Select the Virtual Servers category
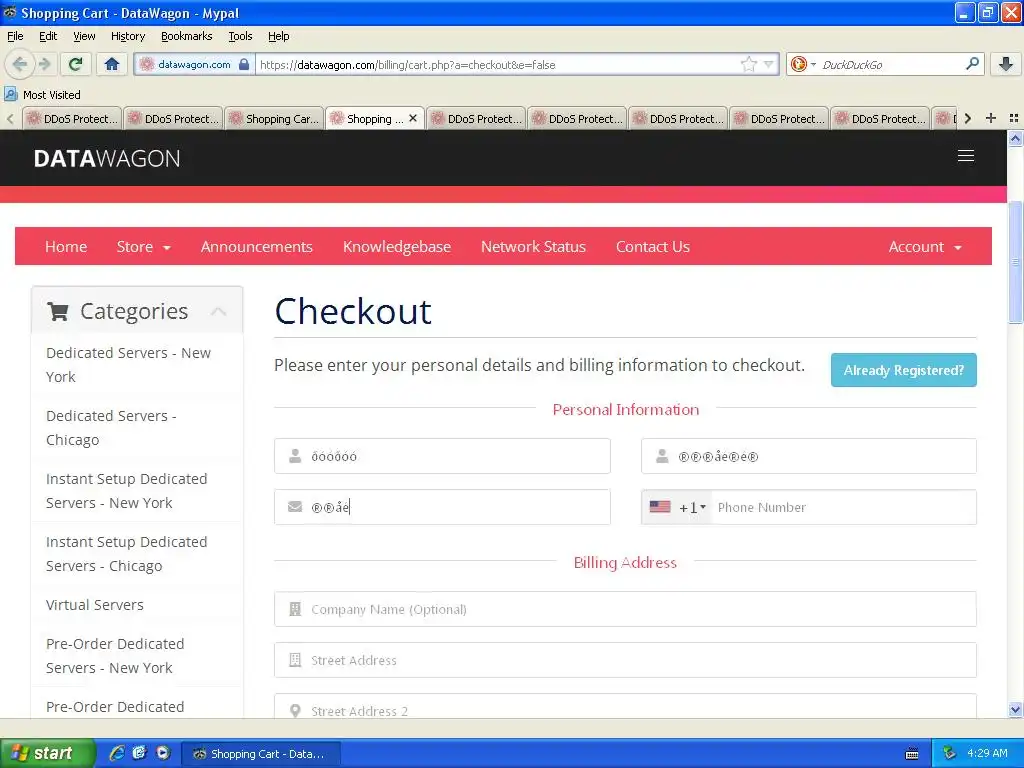 point(136,605)
